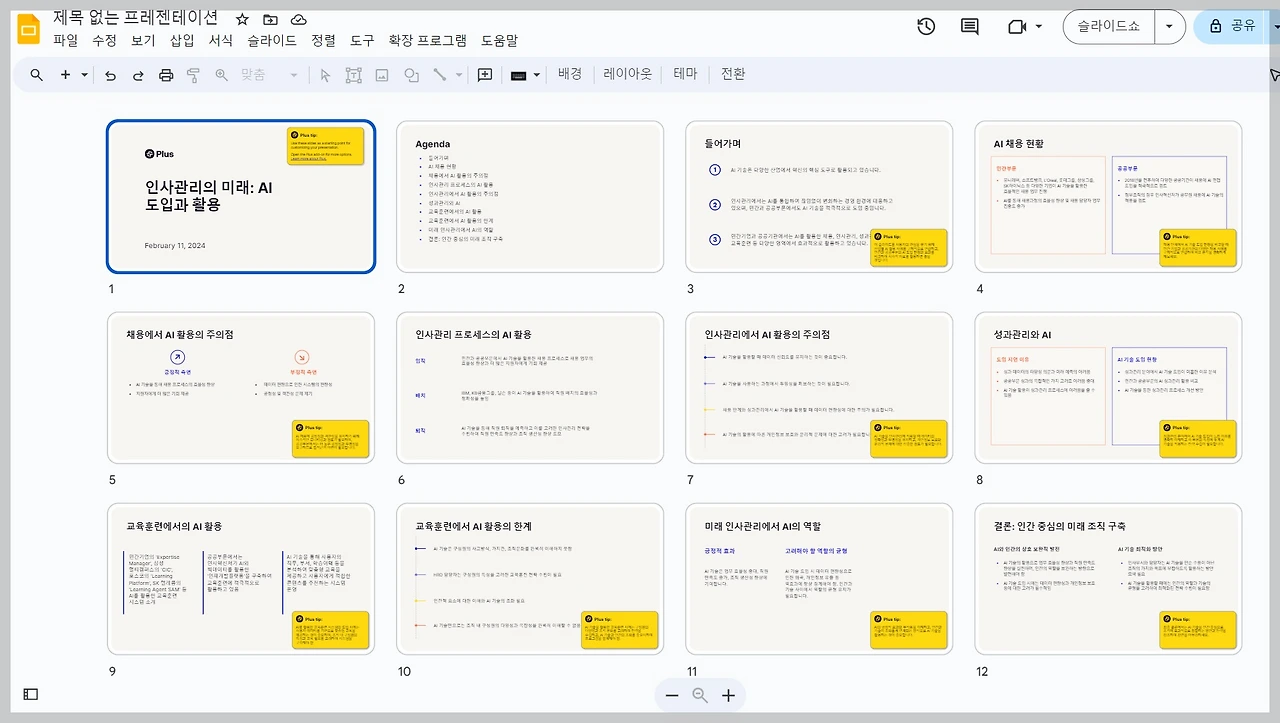This screenshot has width=1280, height=723.
Task: Click the insert image icon
Action: click(x=382, y=75)
